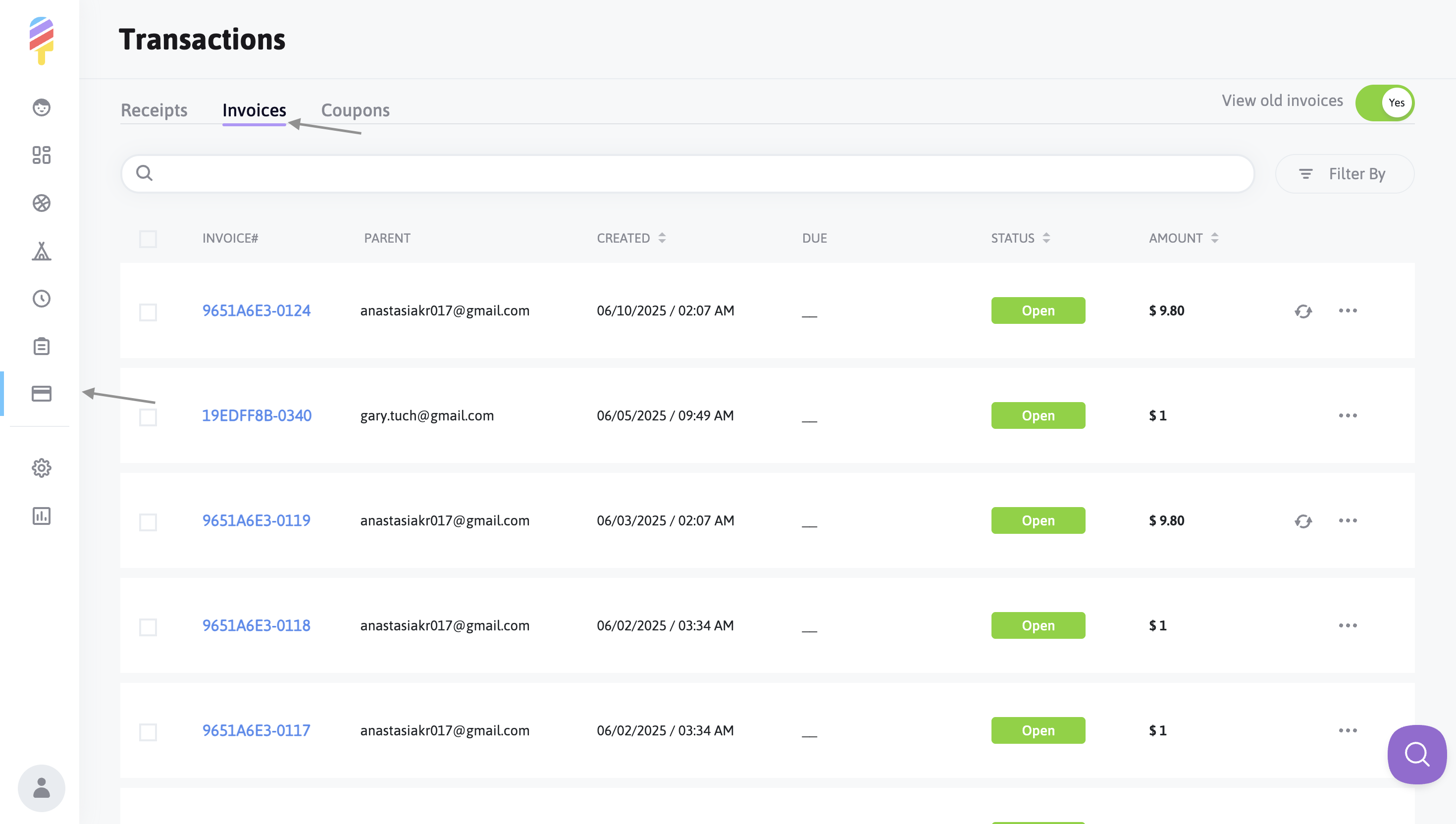Click the smiley face sidebar icon
Image resolution: width=1456 pixels, height=824 pixels.
(x=41, y=107)
